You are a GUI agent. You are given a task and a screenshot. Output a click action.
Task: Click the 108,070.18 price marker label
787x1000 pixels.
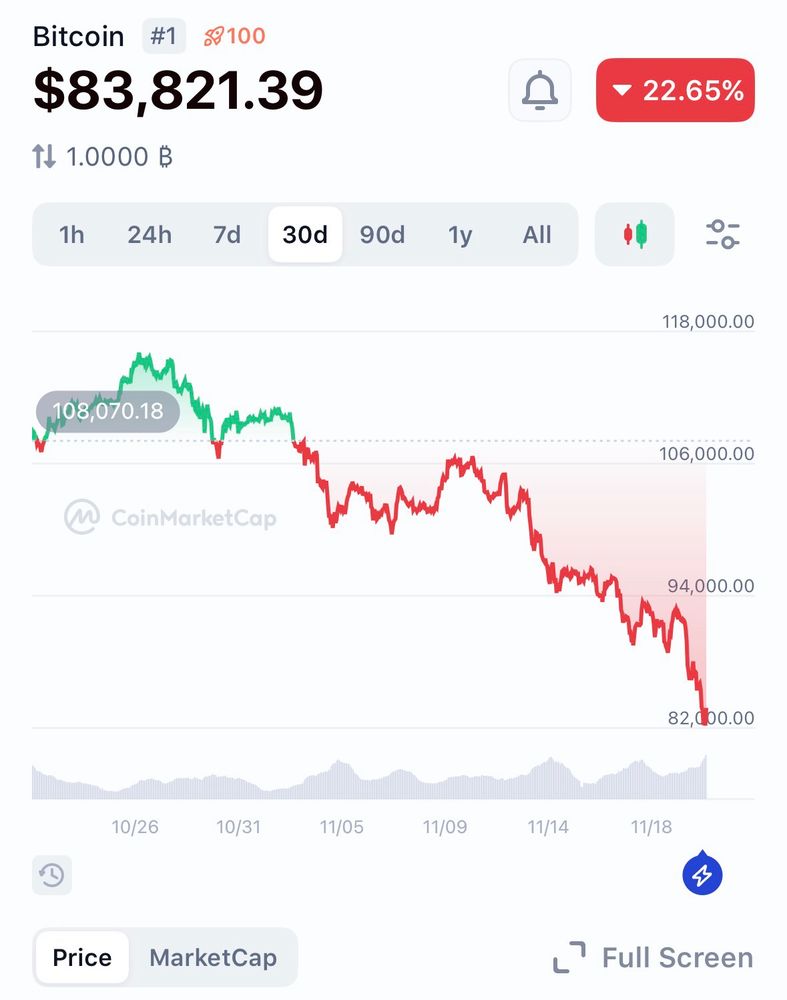(107, 411)
